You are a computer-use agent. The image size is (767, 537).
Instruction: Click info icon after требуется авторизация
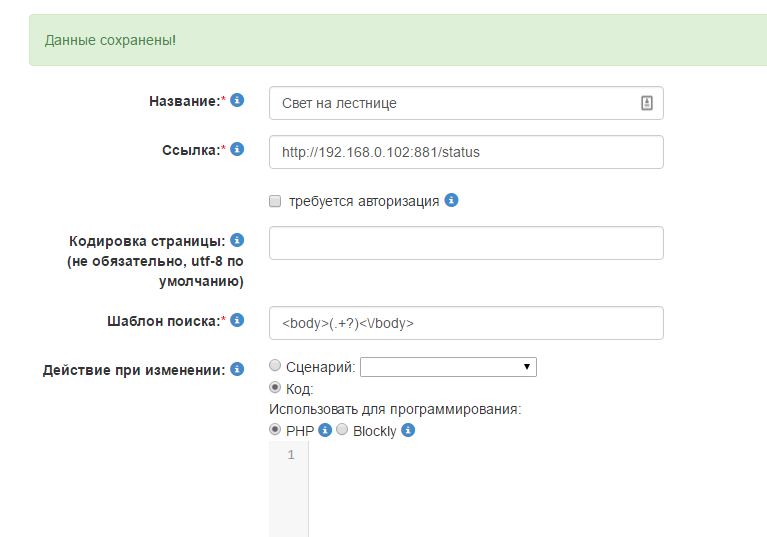452,200
